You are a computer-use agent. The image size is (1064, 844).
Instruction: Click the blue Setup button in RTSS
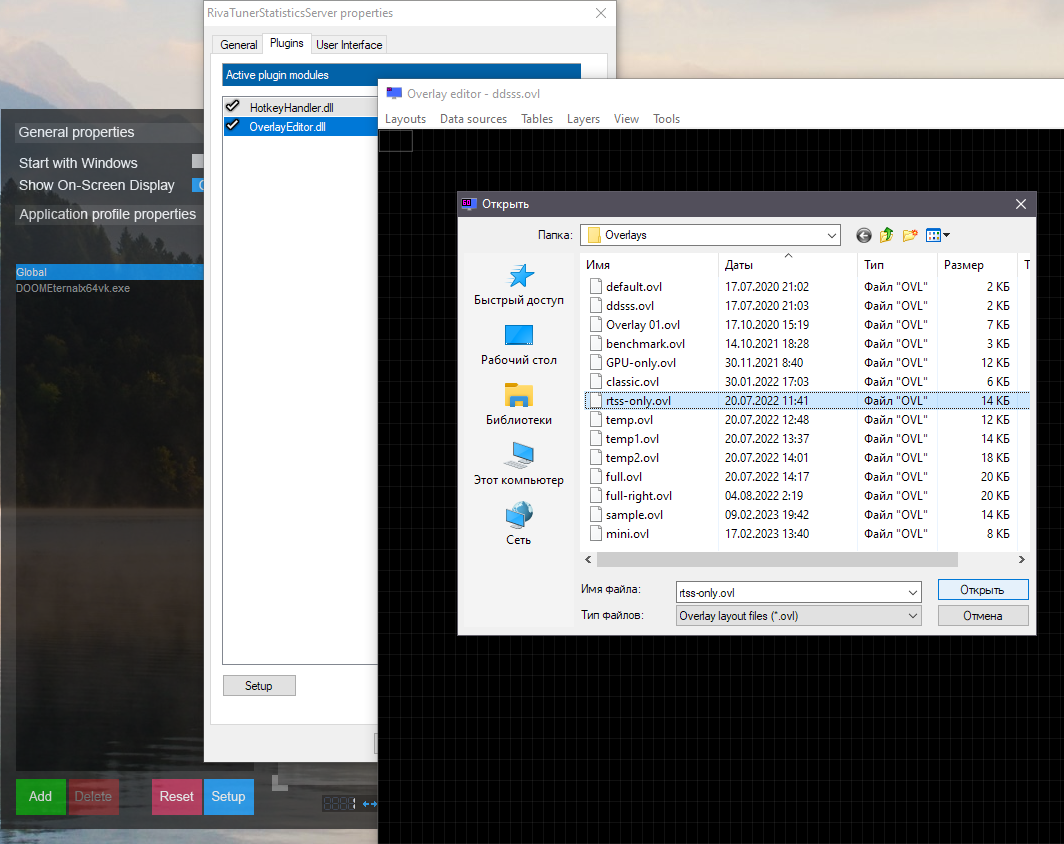(x=229, y=797)
